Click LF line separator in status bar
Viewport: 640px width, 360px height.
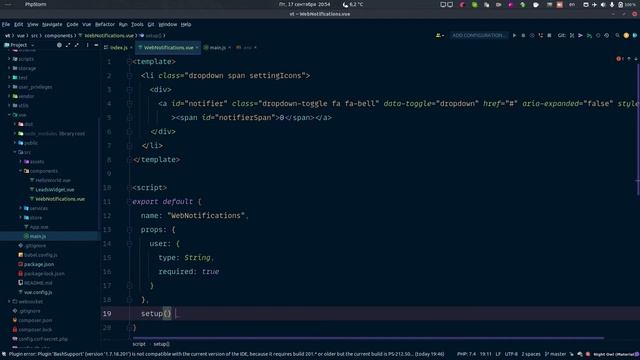pos(498,354)
